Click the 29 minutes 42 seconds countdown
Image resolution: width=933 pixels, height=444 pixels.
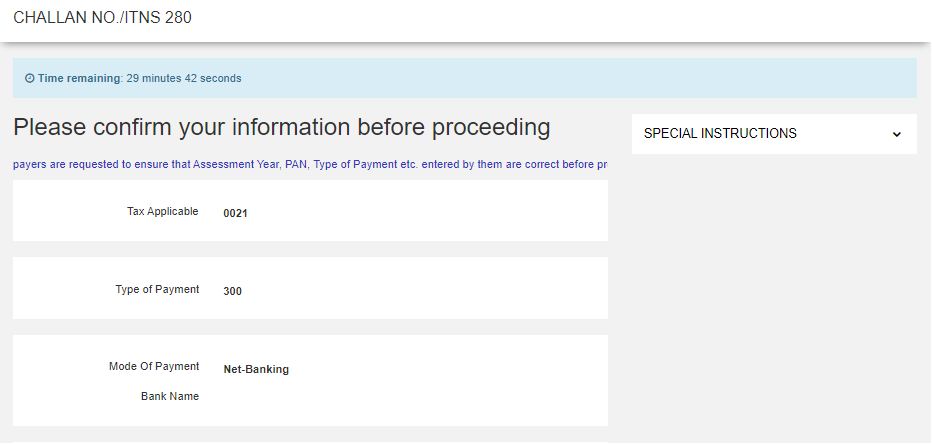[184, 78]
